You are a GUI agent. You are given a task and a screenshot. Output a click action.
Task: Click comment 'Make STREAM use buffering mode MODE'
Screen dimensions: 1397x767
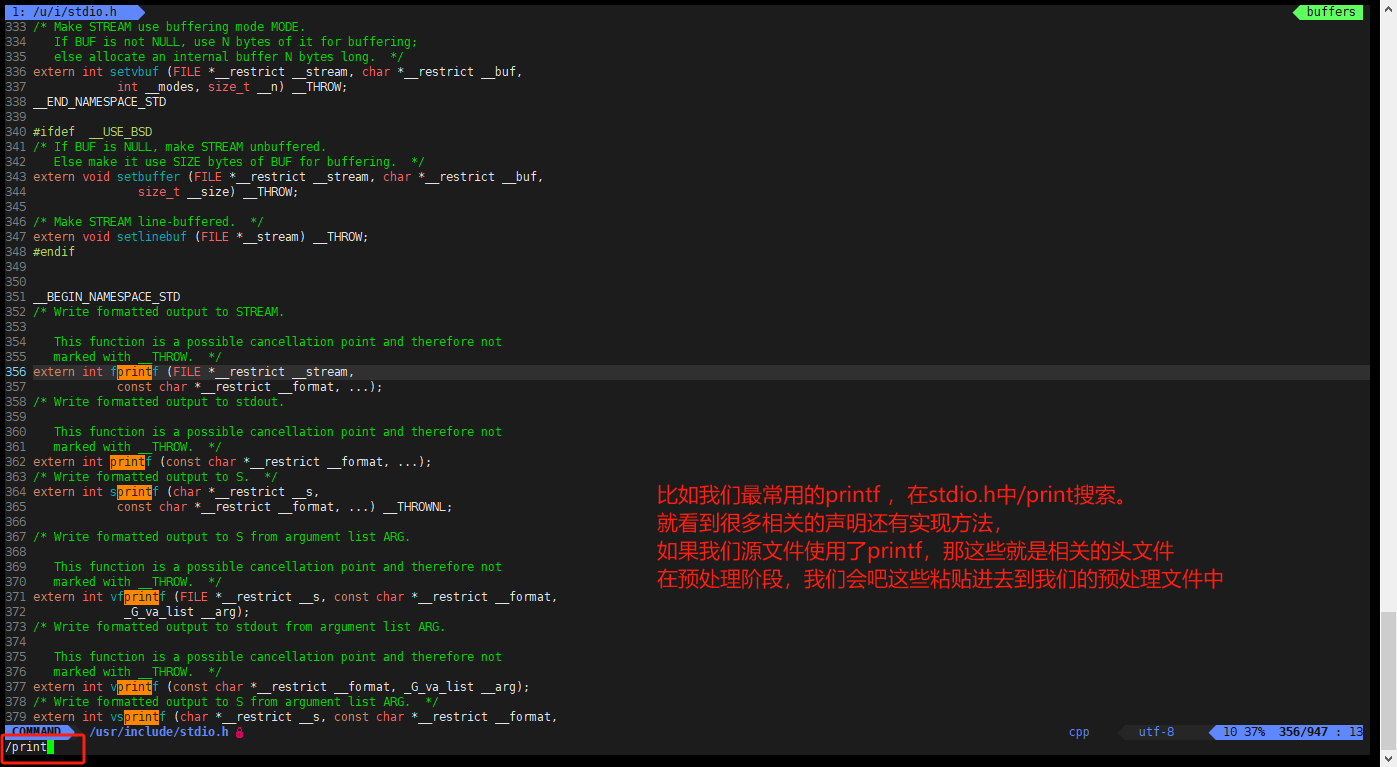170,27
